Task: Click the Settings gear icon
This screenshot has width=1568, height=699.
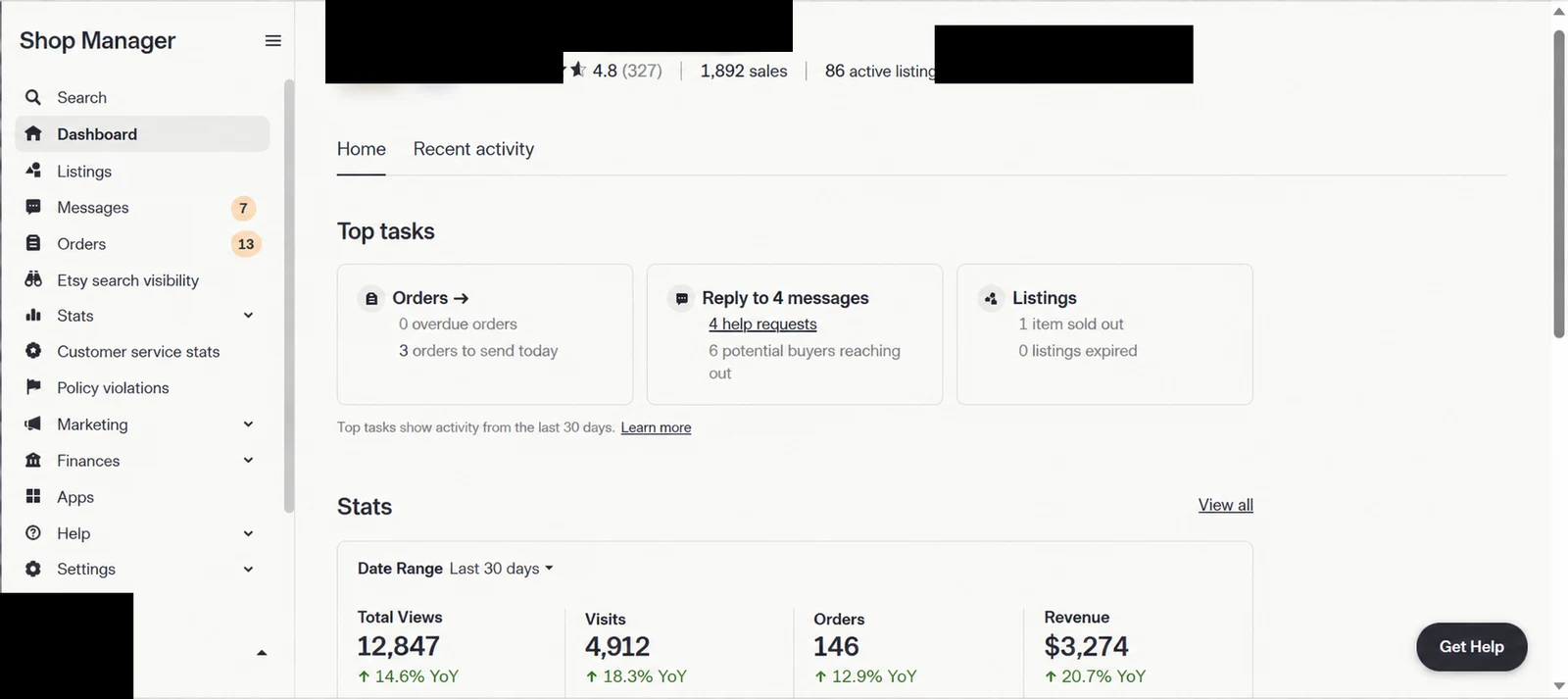Action: coord(33,569)
